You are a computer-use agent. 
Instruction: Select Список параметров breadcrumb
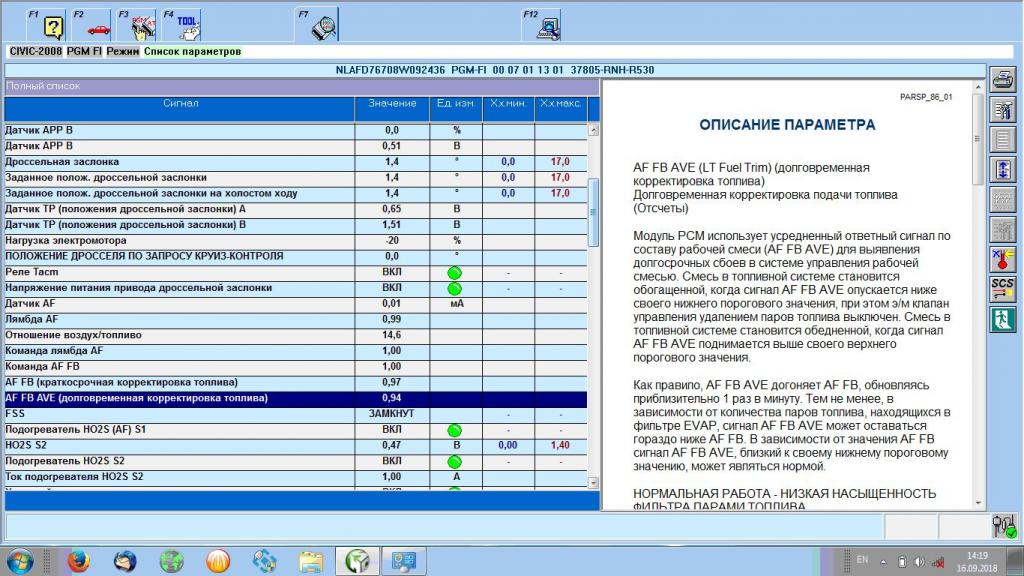[x=193, y=52]
